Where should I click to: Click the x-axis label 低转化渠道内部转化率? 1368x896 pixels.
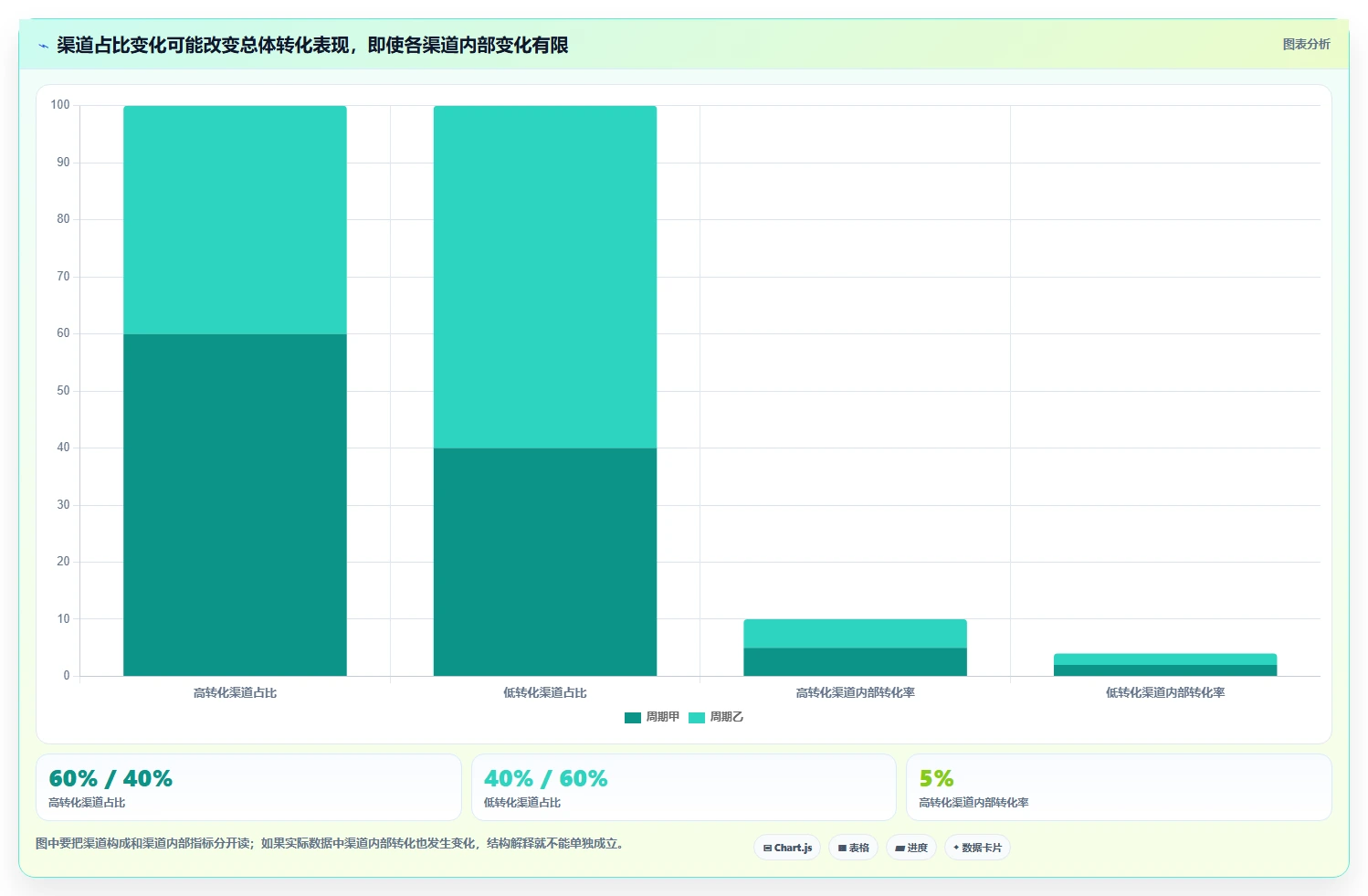(x=1165, y=693)
